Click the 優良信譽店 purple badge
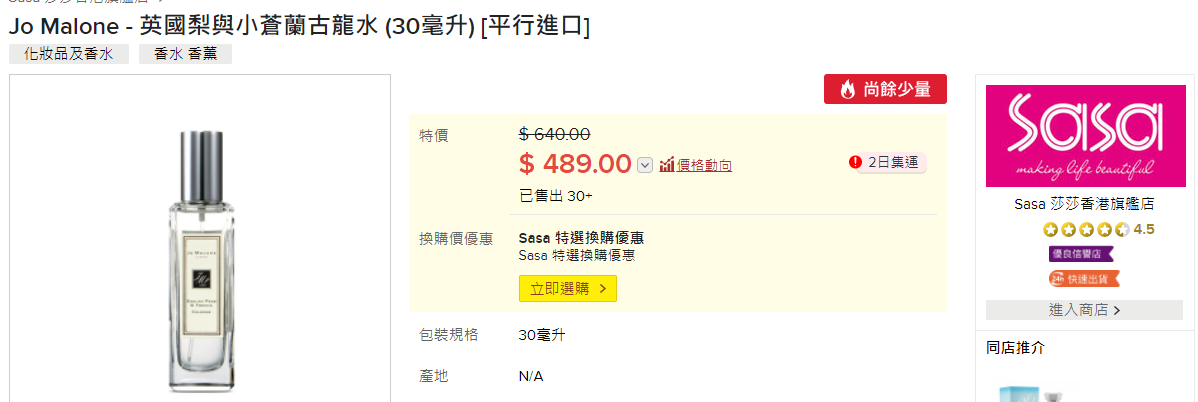The width and height of the screenshot is (1198, 402). pos(1080,254)
